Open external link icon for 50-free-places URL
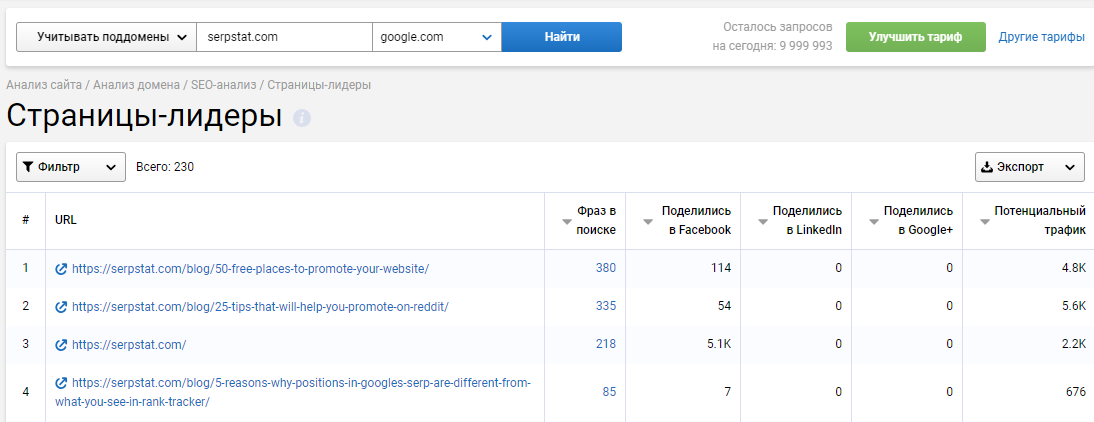 [61, 269]
